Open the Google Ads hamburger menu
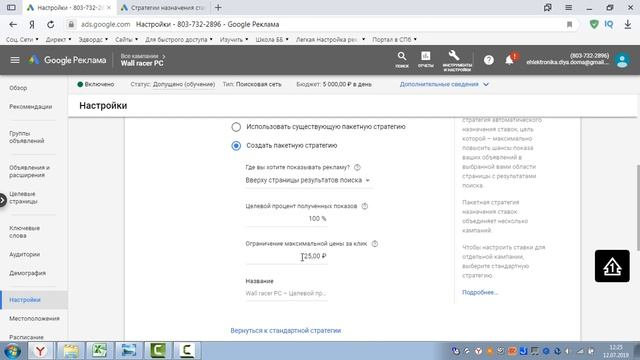The width and height of the screenshot is (640, 360). click(15, 60)
